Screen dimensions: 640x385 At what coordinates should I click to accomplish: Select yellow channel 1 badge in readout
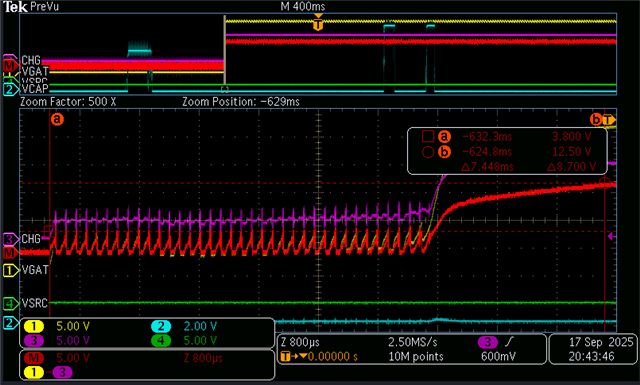[34, 326]
